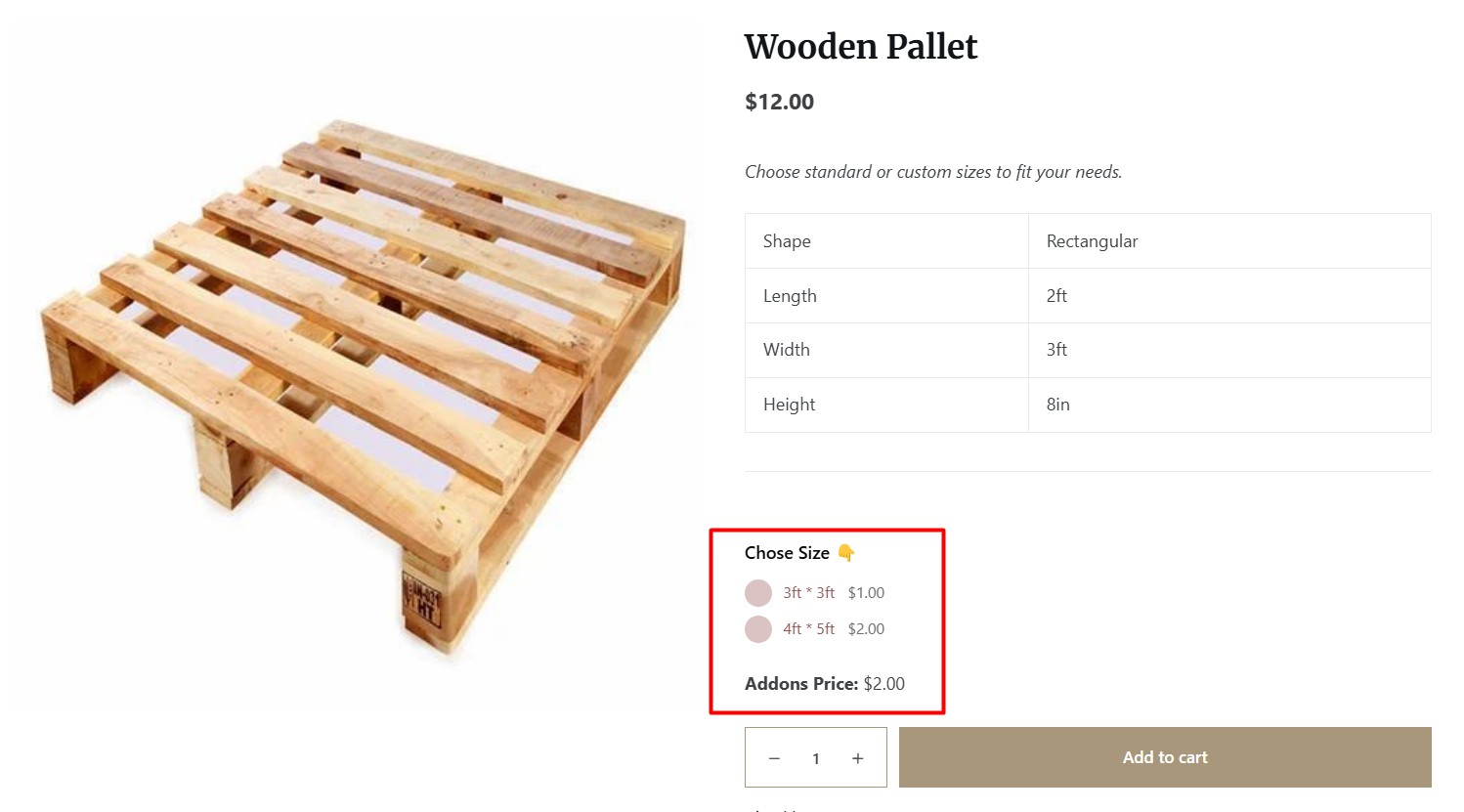Select the 4ft * 5ft size option

tap(758, 629)
